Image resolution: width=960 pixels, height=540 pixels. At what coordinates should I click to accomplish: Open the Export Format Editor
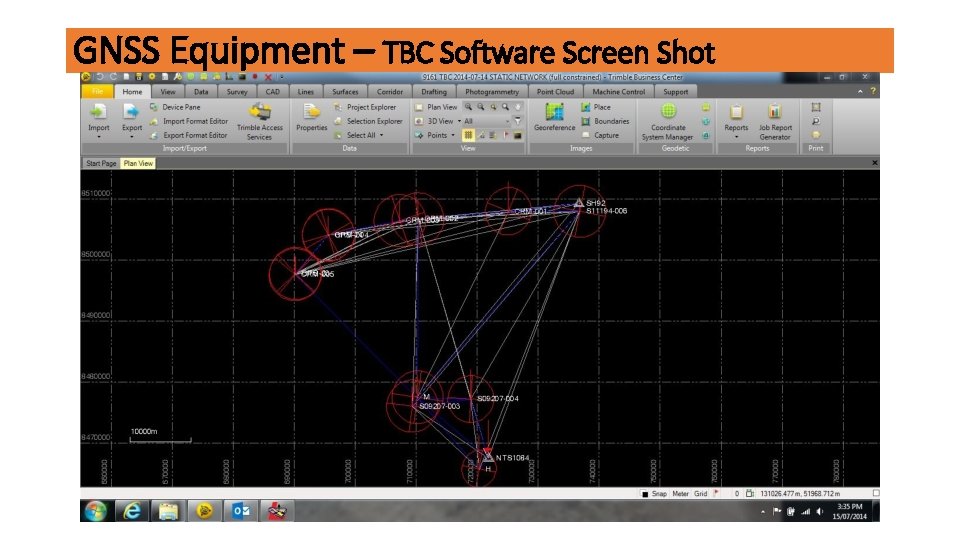pos(189,135)
